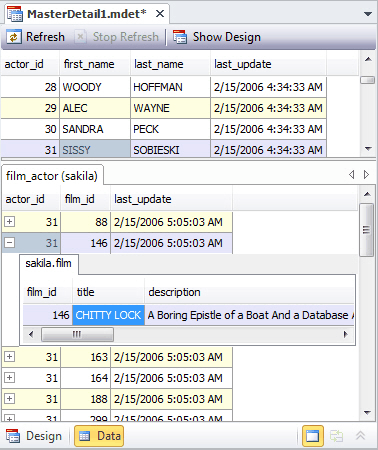Show previous tabs with the left tab arrow

352,174
